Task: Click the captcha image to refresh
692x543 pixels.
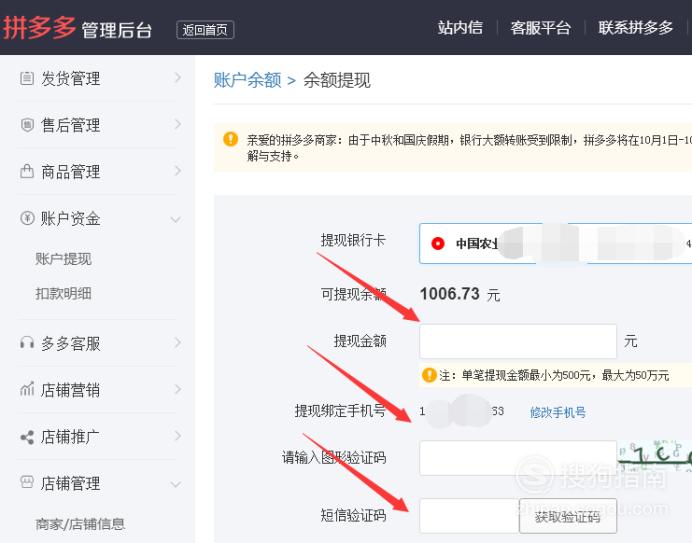Action: coord(654,455)
